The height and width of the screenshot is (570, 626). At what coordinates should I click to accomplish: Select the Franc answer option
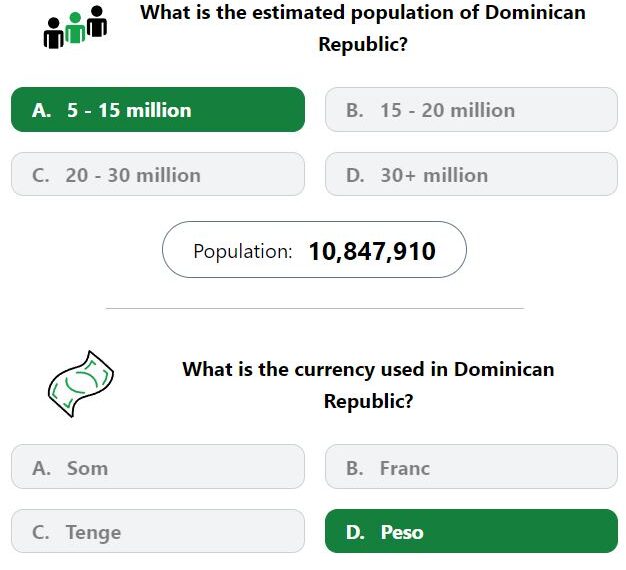[x=471, y=467]
